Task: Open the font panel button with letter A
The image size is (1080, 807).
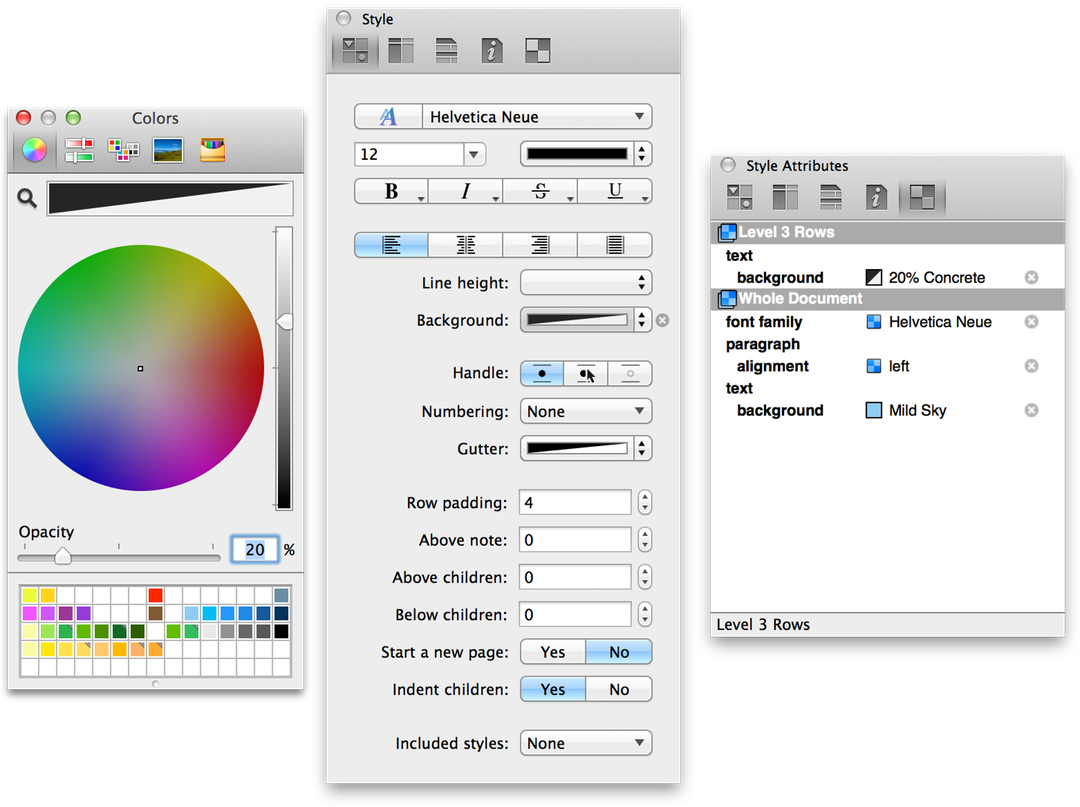Action: coord(388,116)
